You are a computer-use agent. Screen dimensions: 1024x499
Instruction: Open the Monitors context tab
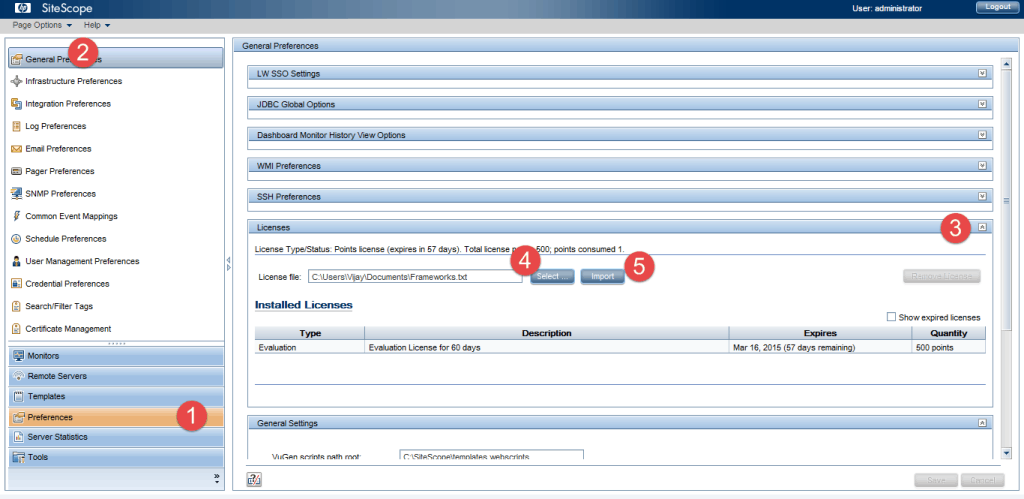116,356
